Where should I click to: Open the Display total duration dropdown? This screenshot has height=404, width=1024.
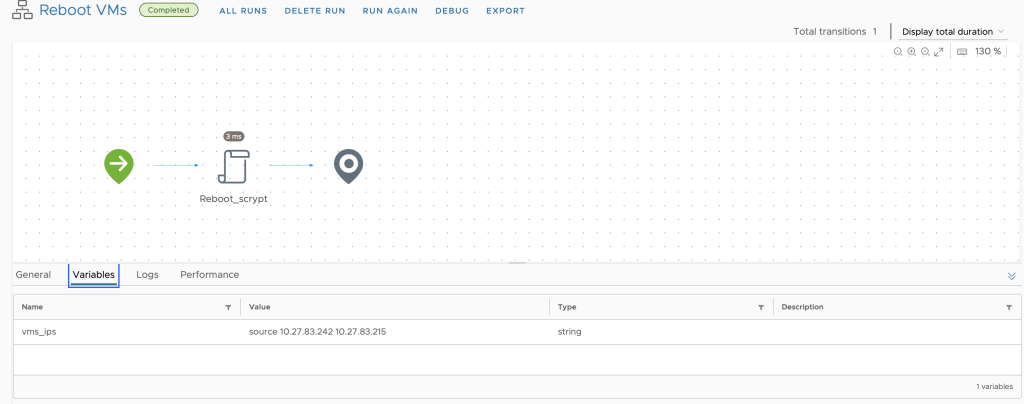coord(952,31)
